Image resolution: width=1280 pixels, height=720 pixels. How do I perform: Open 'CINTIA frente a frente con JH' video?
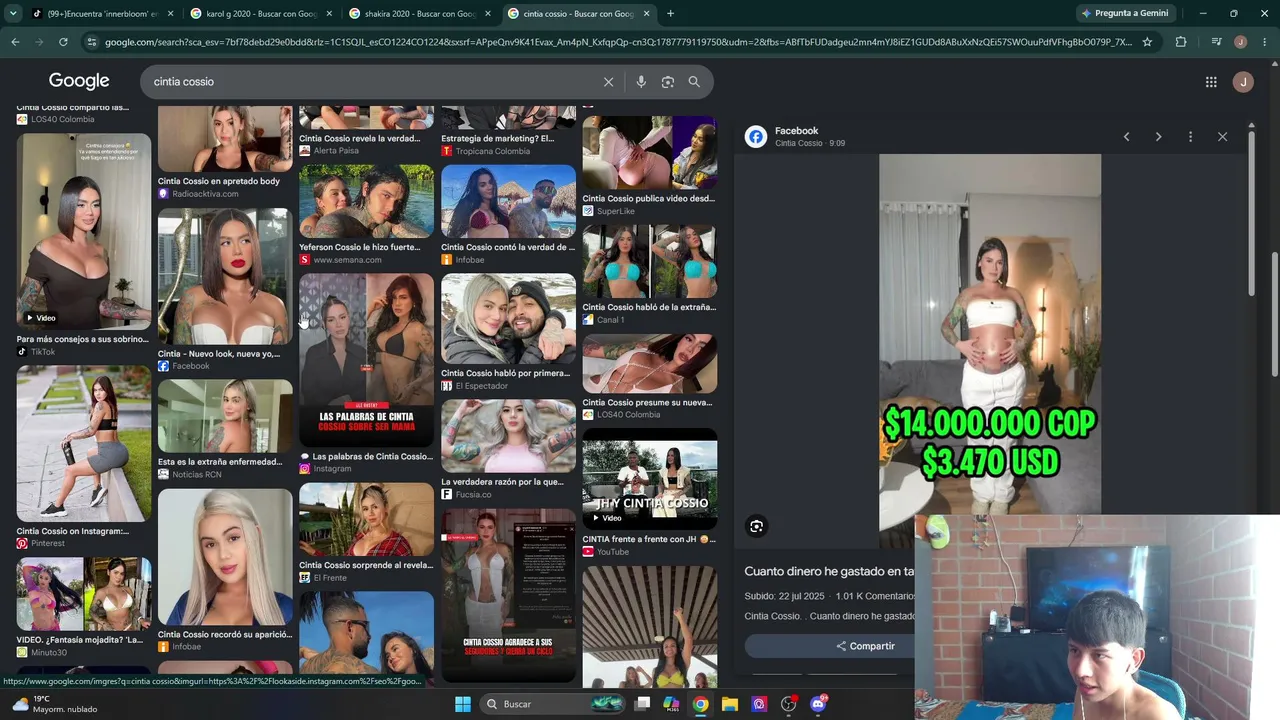[x=650, y=479]
